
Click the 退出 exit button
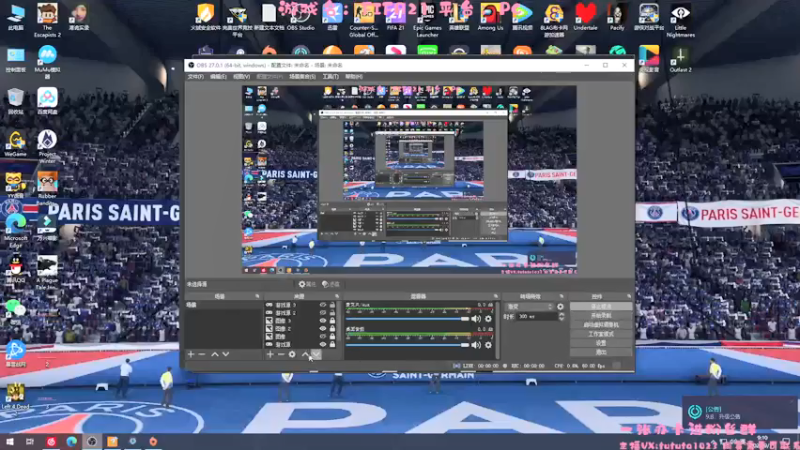[601, 352]
